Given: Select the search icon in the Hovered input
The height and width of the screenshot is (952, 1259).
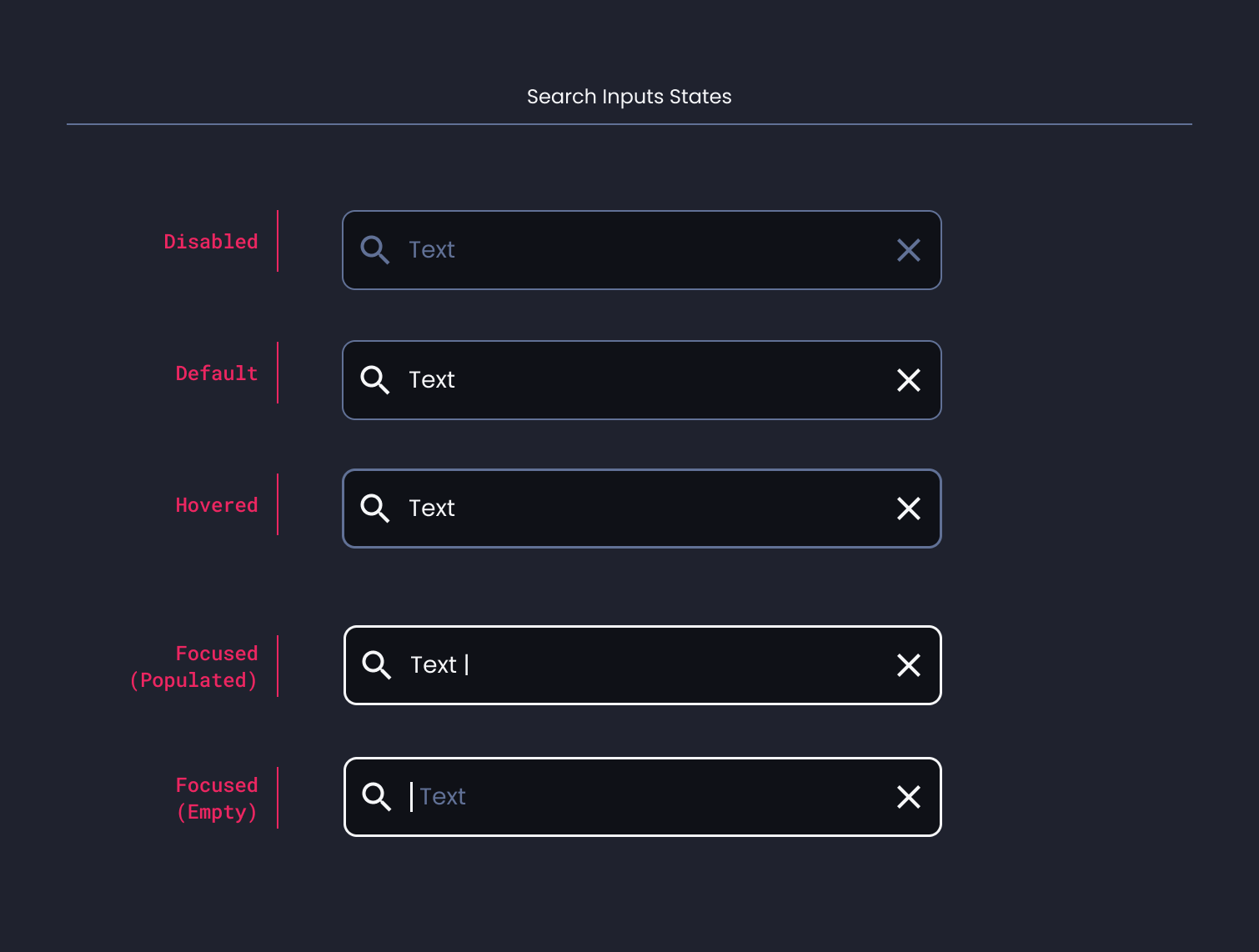Looking at the screenshot, I should coord(375,509).
